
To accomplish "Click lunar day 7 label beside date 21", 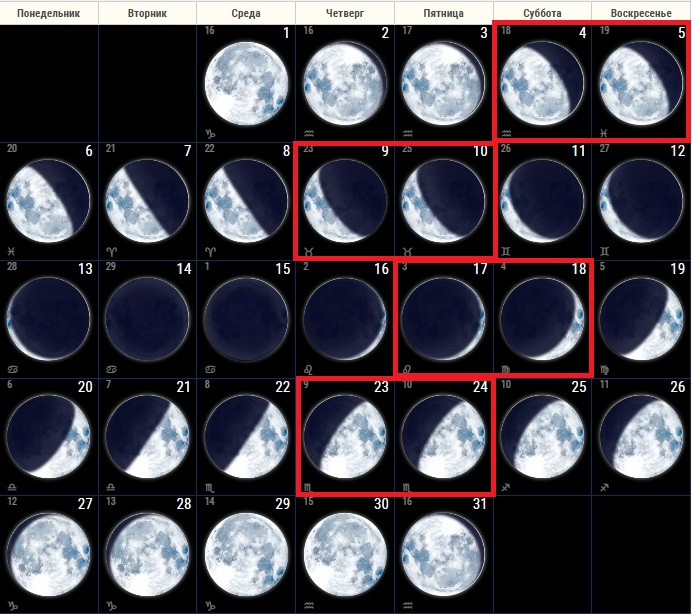I will coord(109,384).
